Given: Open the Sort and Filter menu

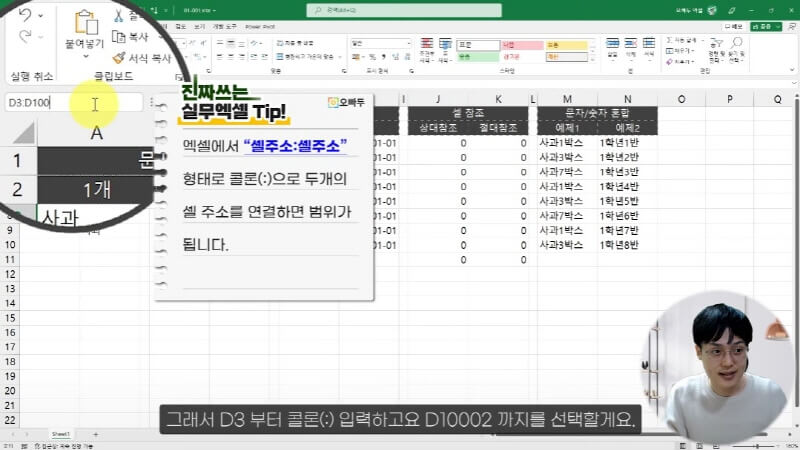Looking at the screenshot, I should click(x=716, y=50).
